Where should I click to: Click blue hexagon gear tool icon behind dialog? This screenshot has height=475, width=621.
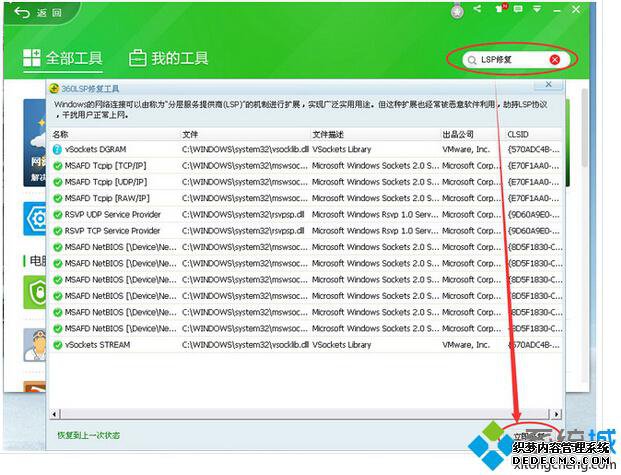(35, 219)
